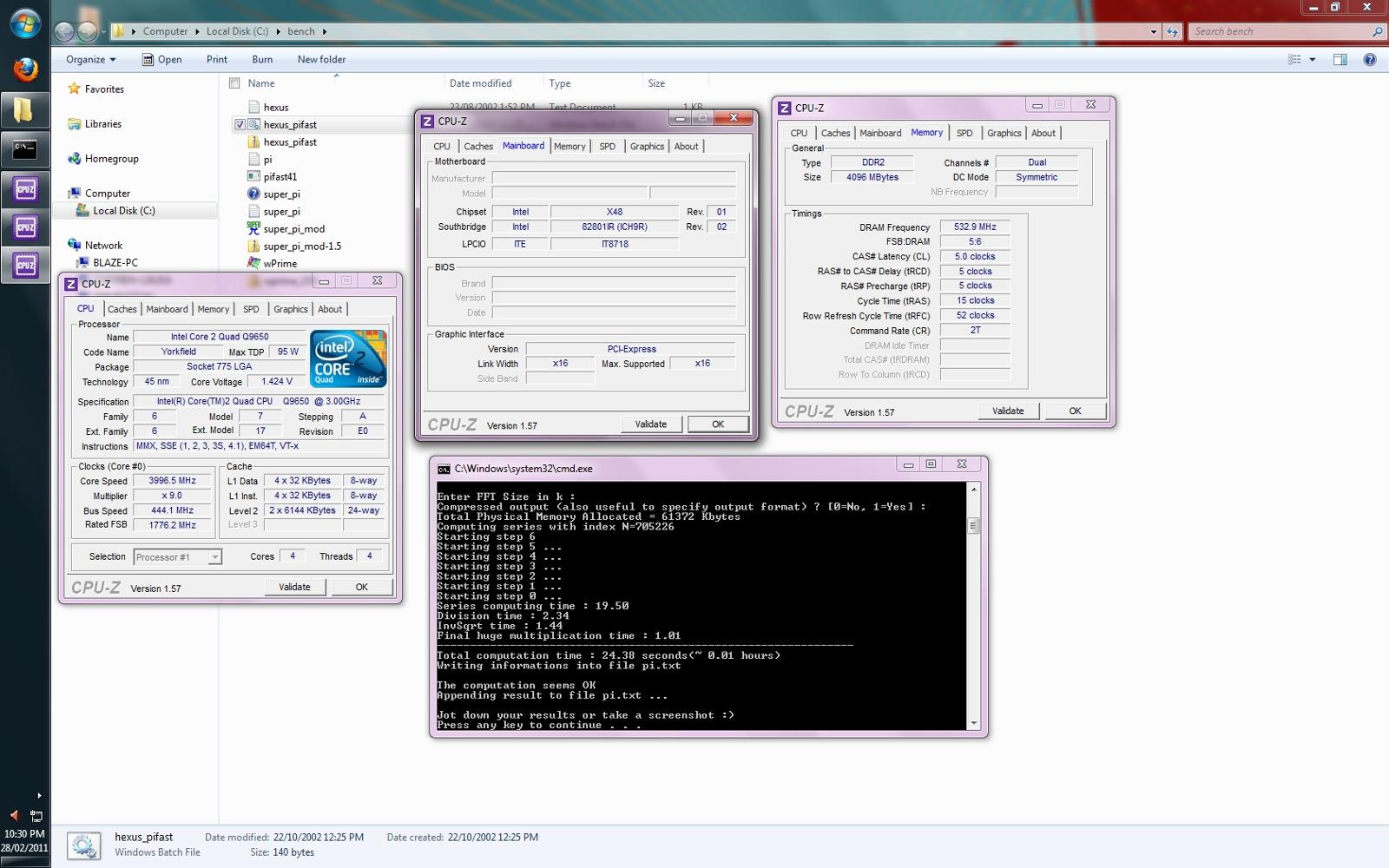
Task: Click OK in the Mainboard window
Action: click(x=718, y=424)
